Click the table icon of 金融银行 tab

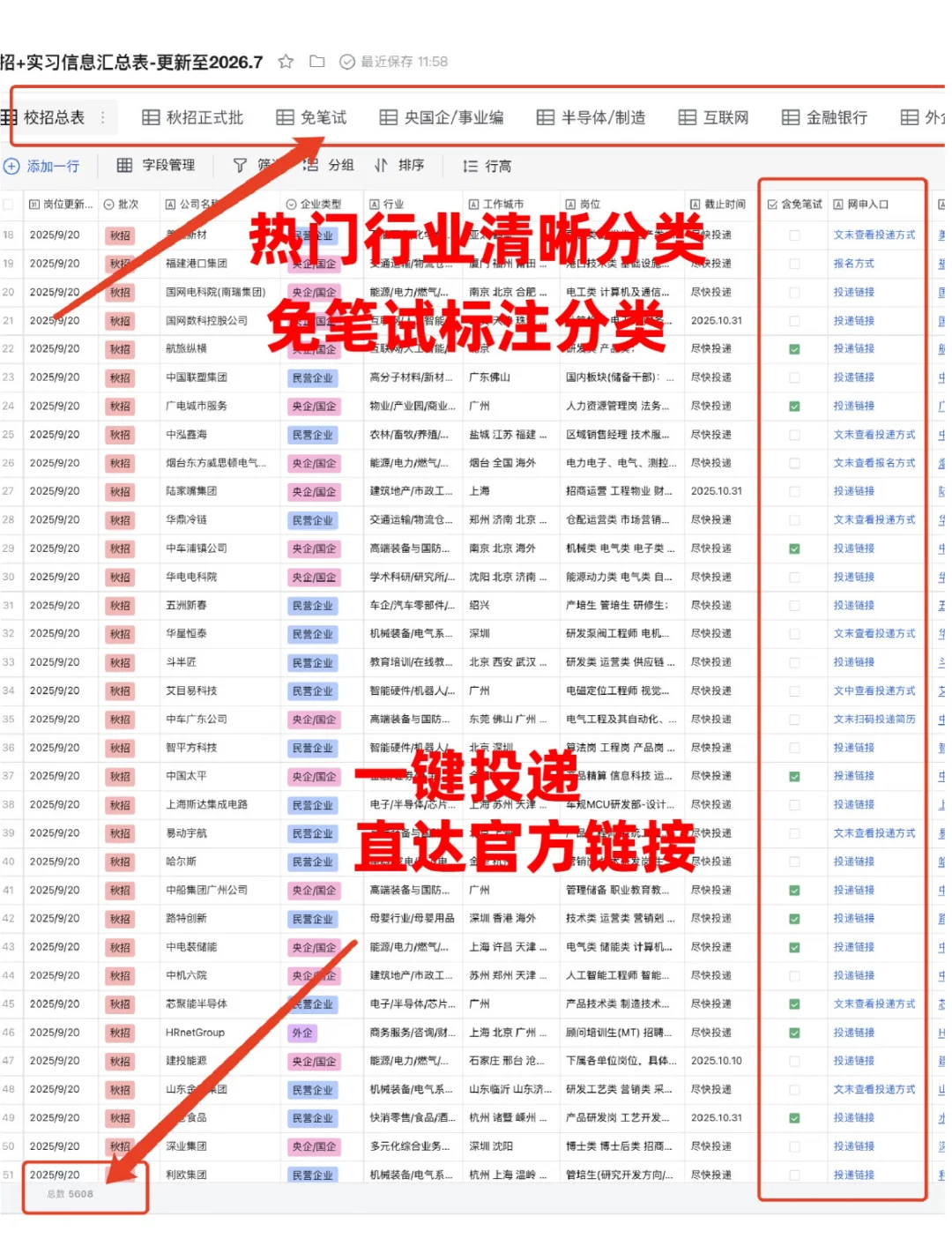(791, 117)
